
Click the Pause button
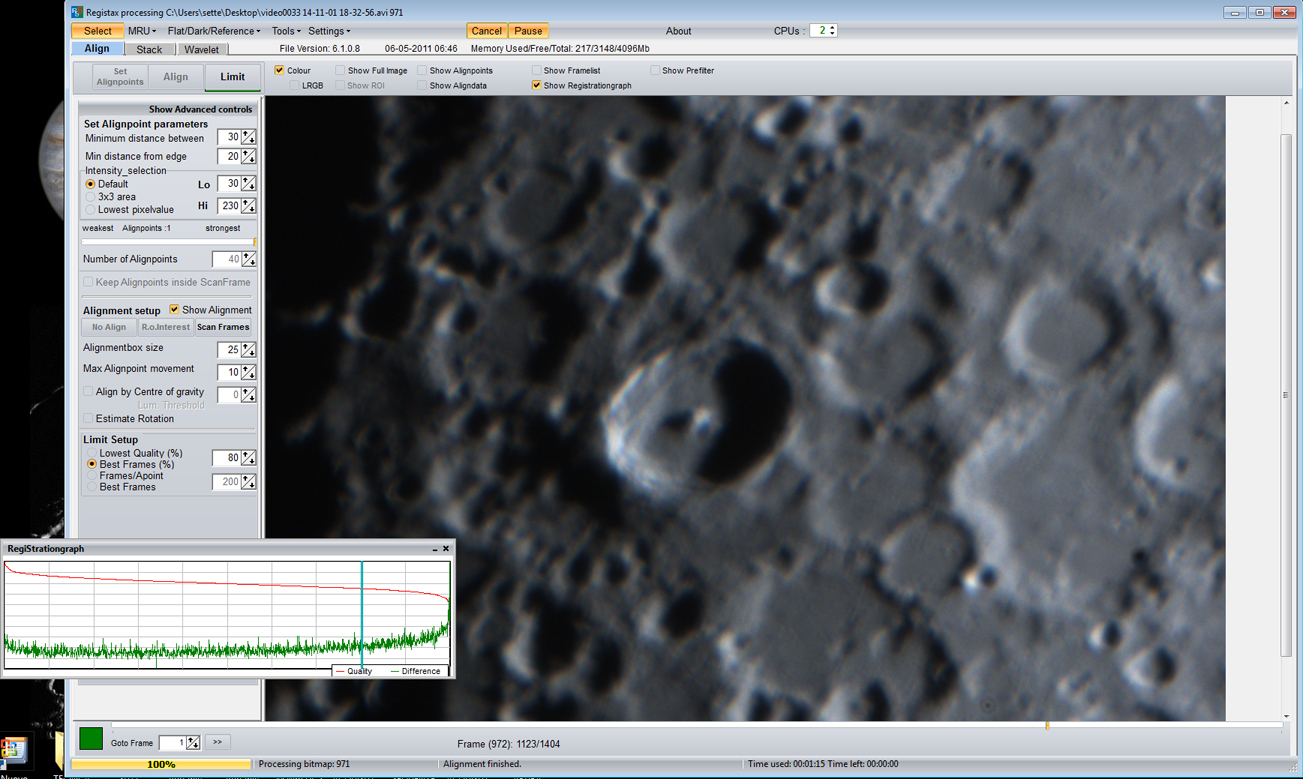(528, 31)
